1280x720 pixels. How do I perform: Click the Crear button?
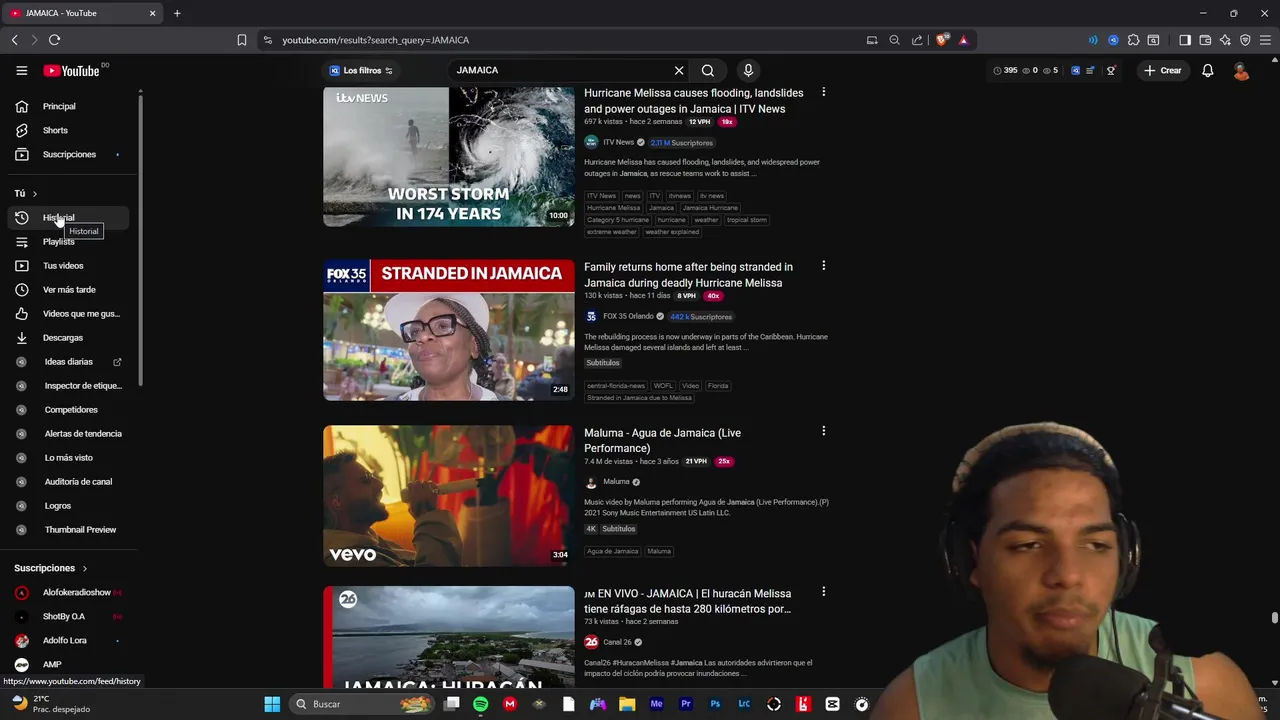click(1163, 70)
